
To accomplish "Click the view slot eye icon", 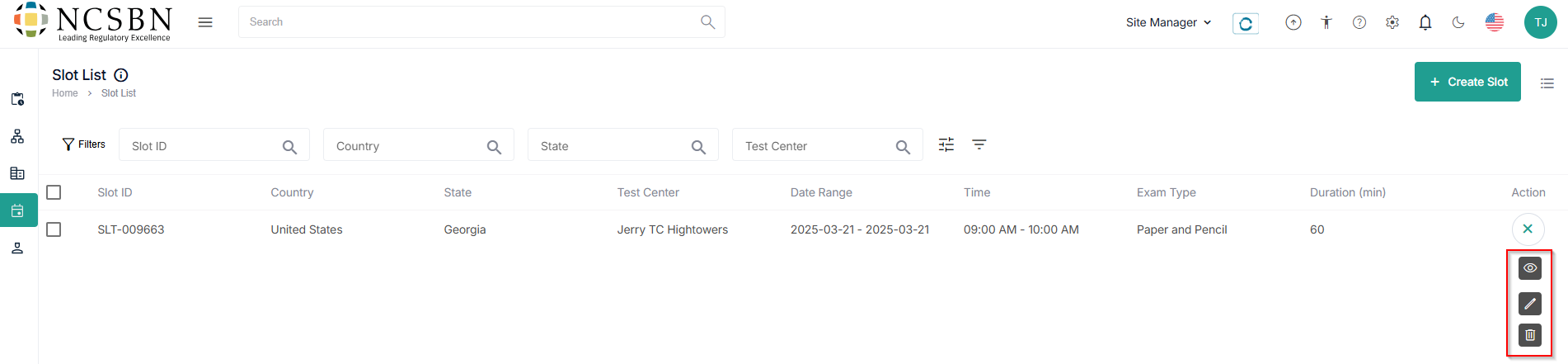I will click(1529, 268).
